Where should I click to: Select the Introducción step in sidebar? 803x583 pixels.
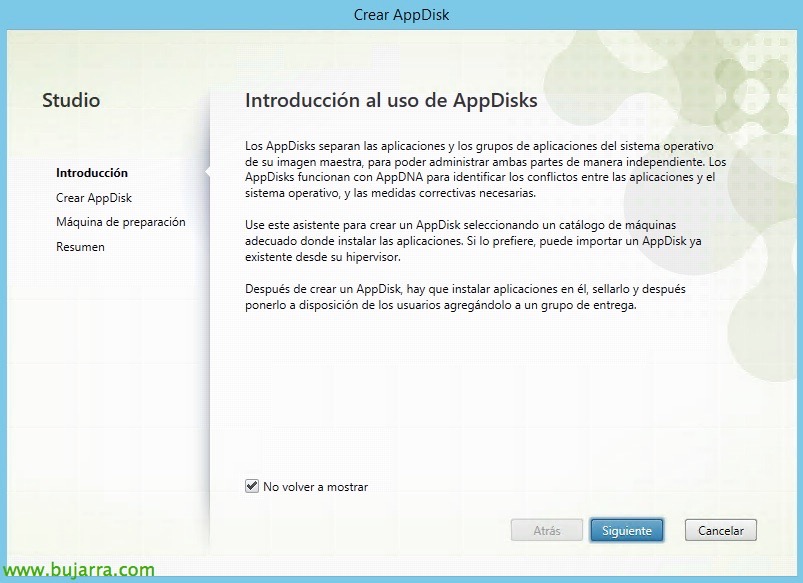coord(92,173)
